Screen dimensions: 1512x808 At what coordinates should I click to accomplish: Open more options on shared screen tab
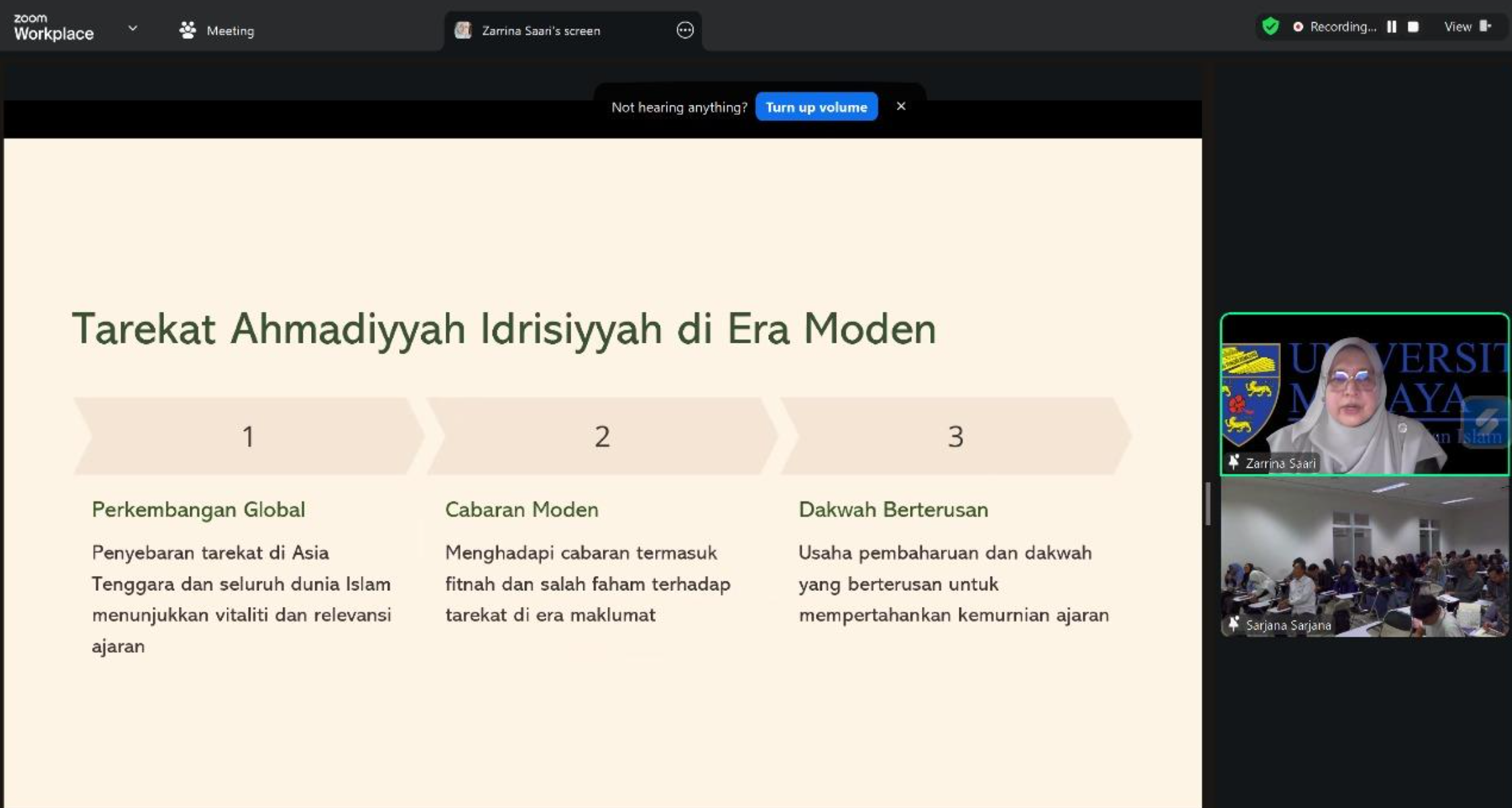point(685,30)
